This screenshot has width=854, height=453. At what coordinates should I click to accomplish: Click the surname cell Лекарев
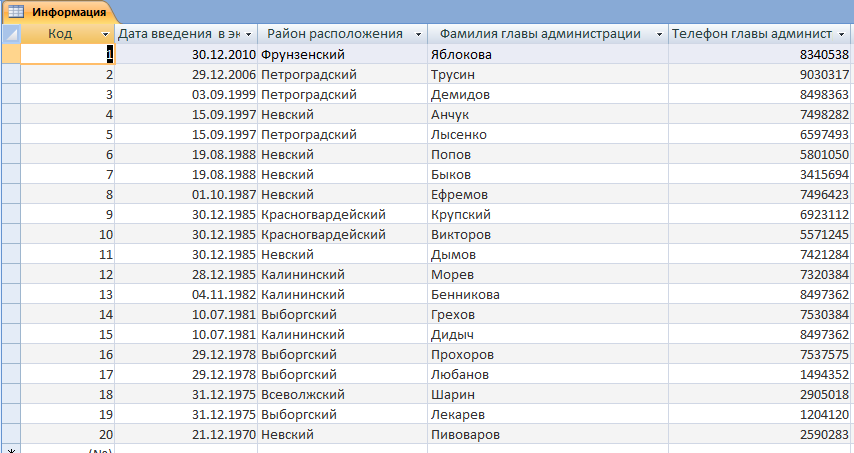[548, 414]
